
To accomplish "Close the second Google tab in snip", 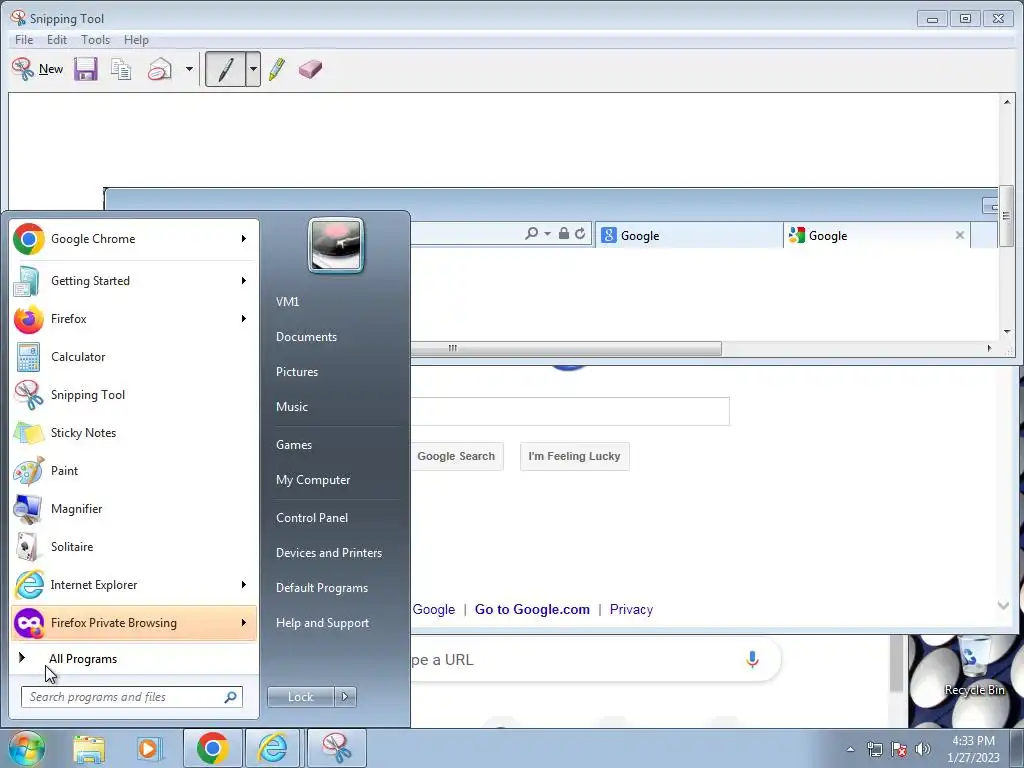I will 959,235.
